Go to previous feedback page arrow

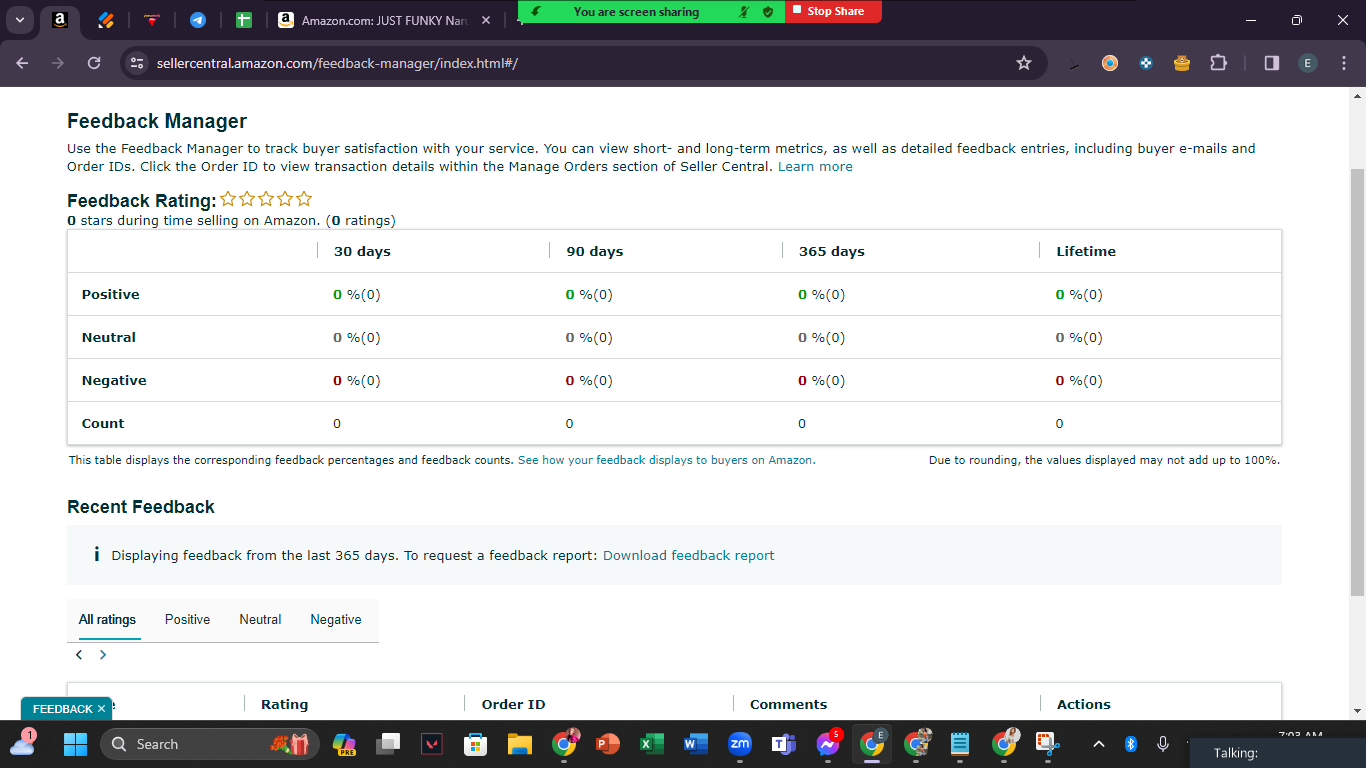(x=79, y=655)
